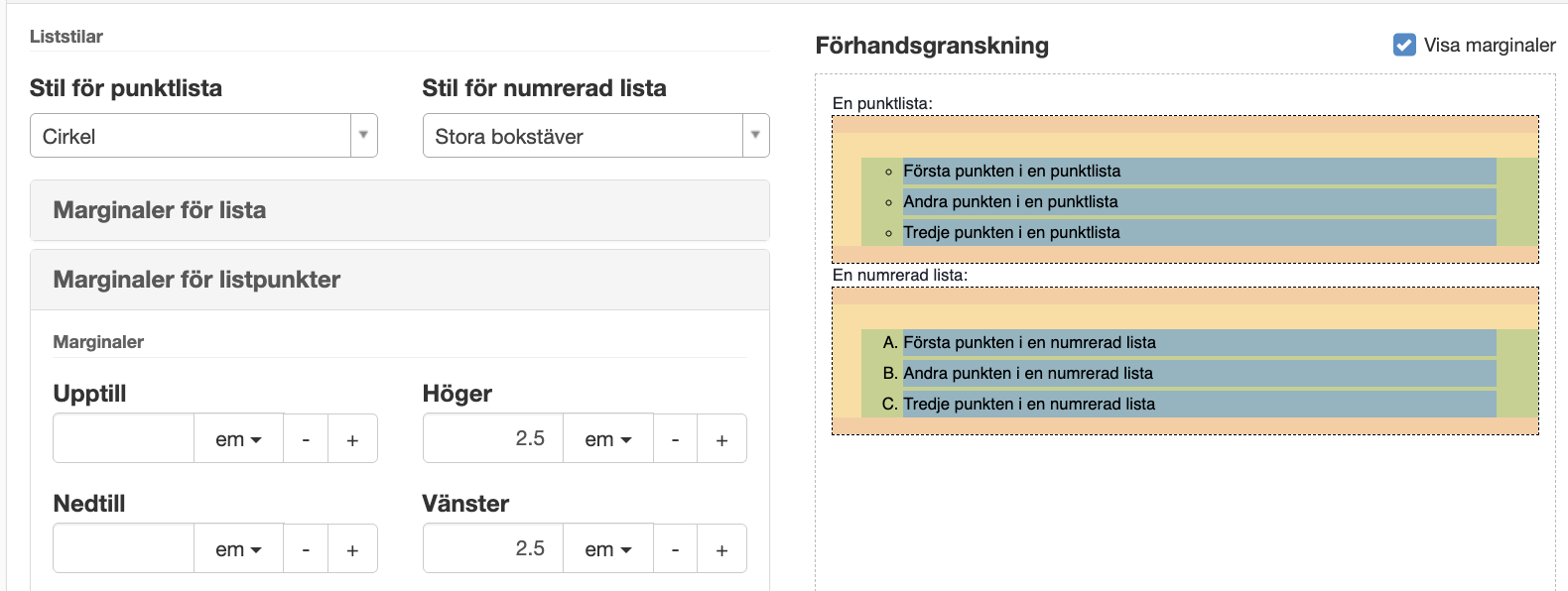Increase the Höger margin with plus
1568x591 pixels.
[x=721, y=439]
